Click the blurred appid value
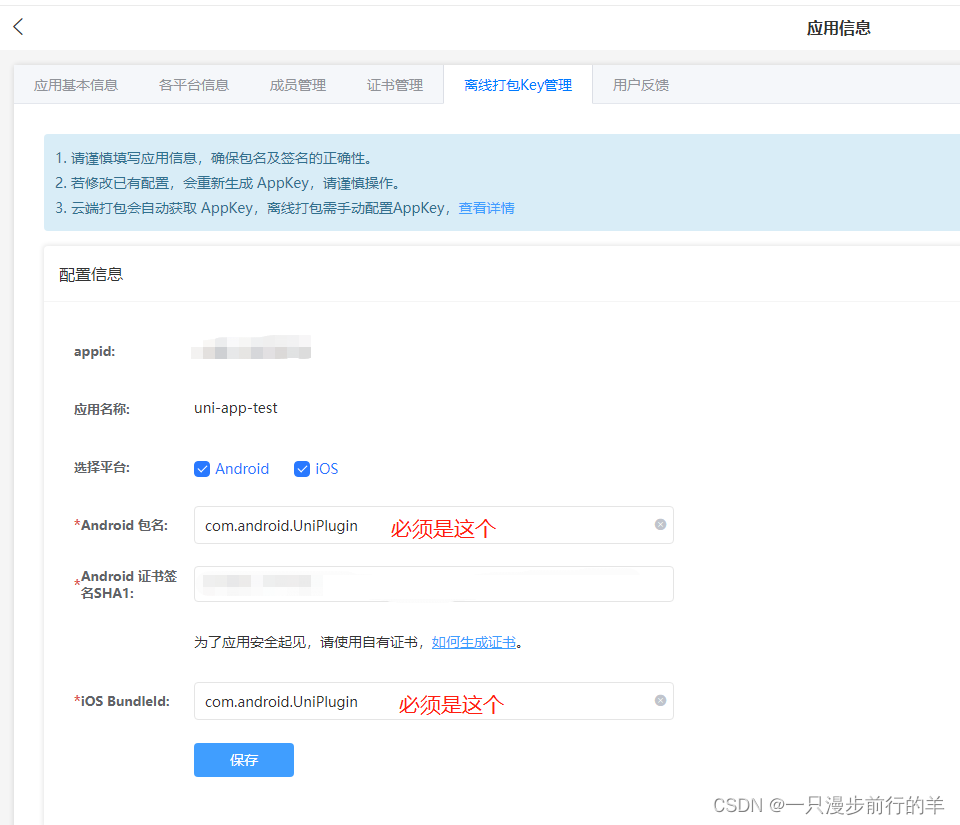 (x=252, y=348)
